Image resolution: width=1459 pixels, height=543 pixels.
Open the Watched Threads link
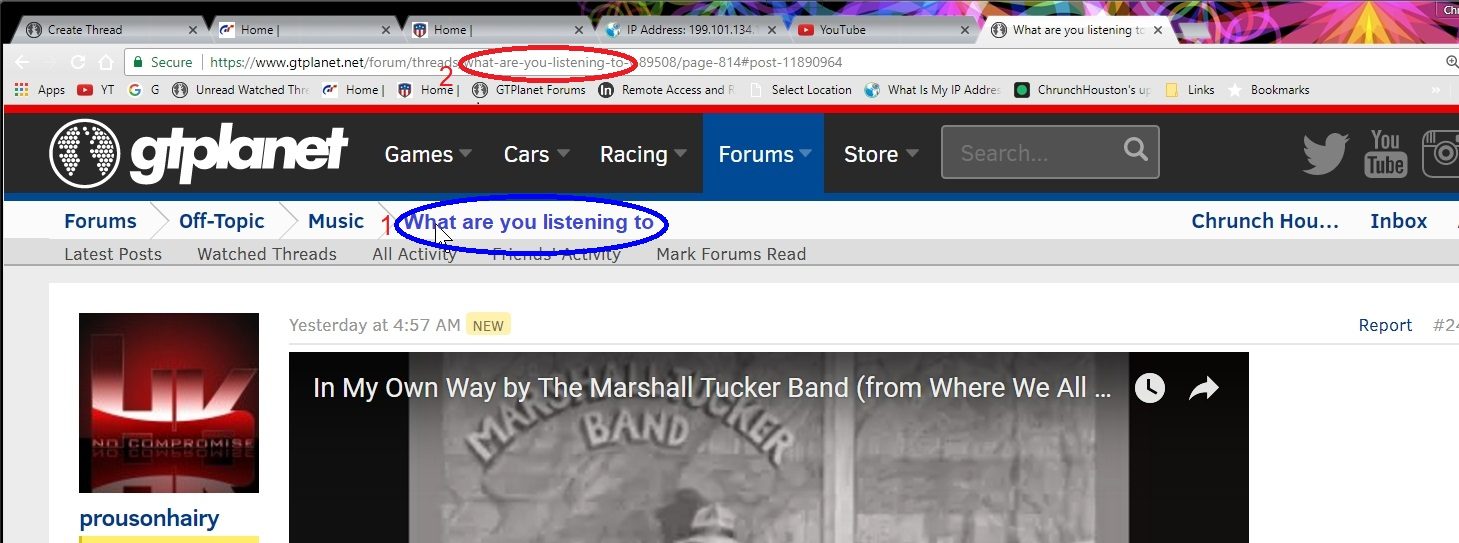tap(267, 254)
